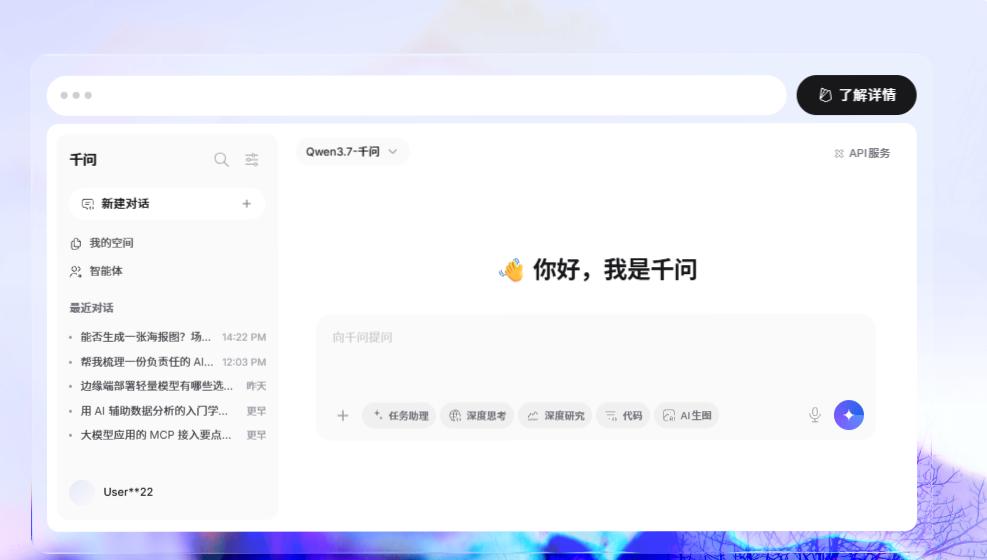This screenshot has width=987, height=560.
Task: Toggle the AI生图 mode
Action: click(x=687, y=415)
